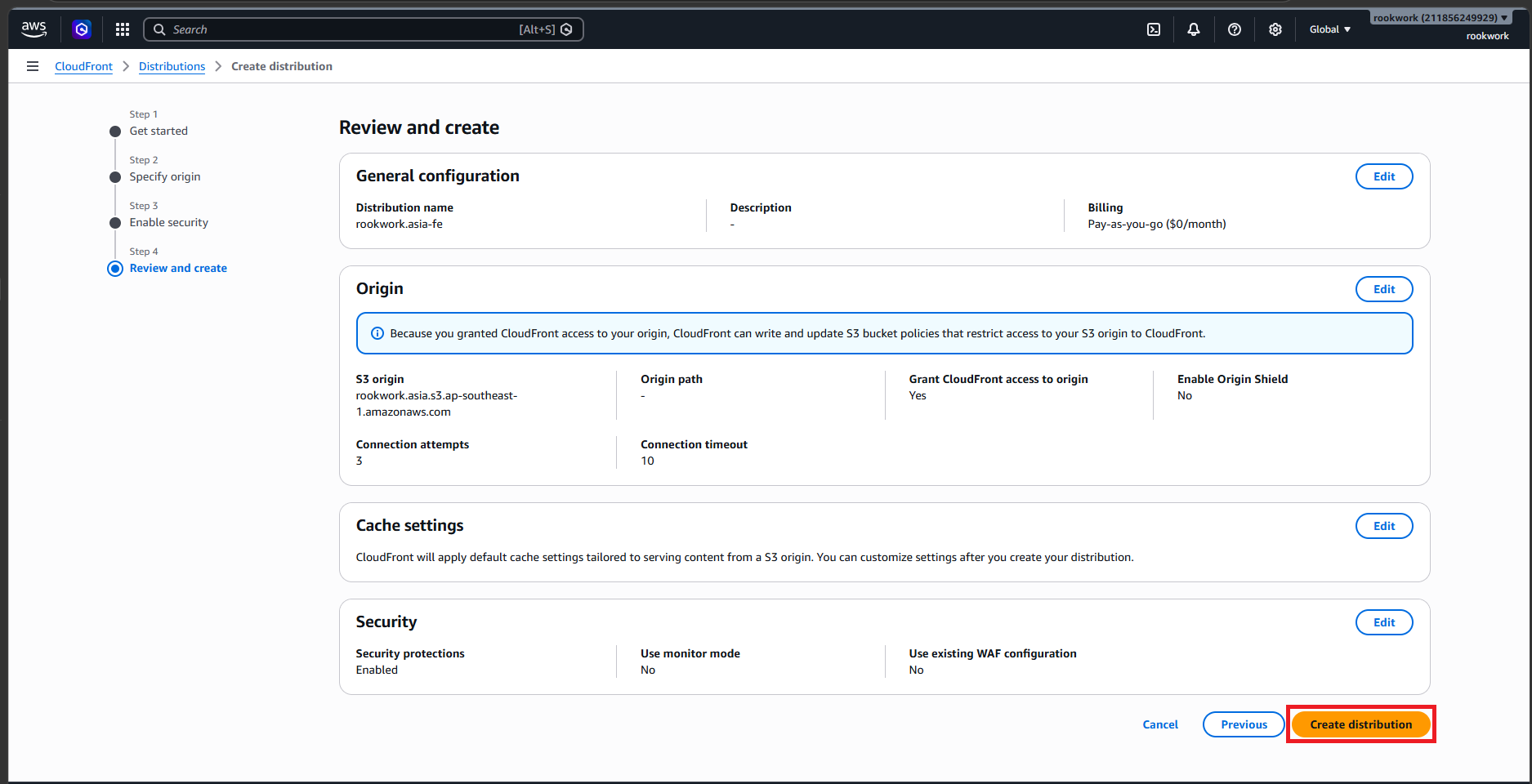Click the distribution name rookwork.asia-fe
This screenshot has height=784, width=1532.
coord(400,224)
